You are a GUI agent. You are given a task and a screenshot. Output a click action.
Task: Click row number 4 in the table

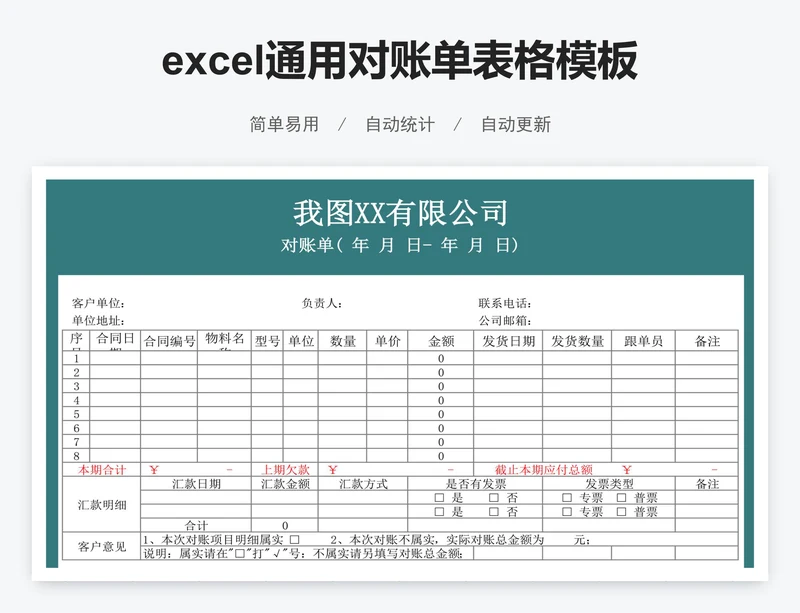tap(77, 400)
